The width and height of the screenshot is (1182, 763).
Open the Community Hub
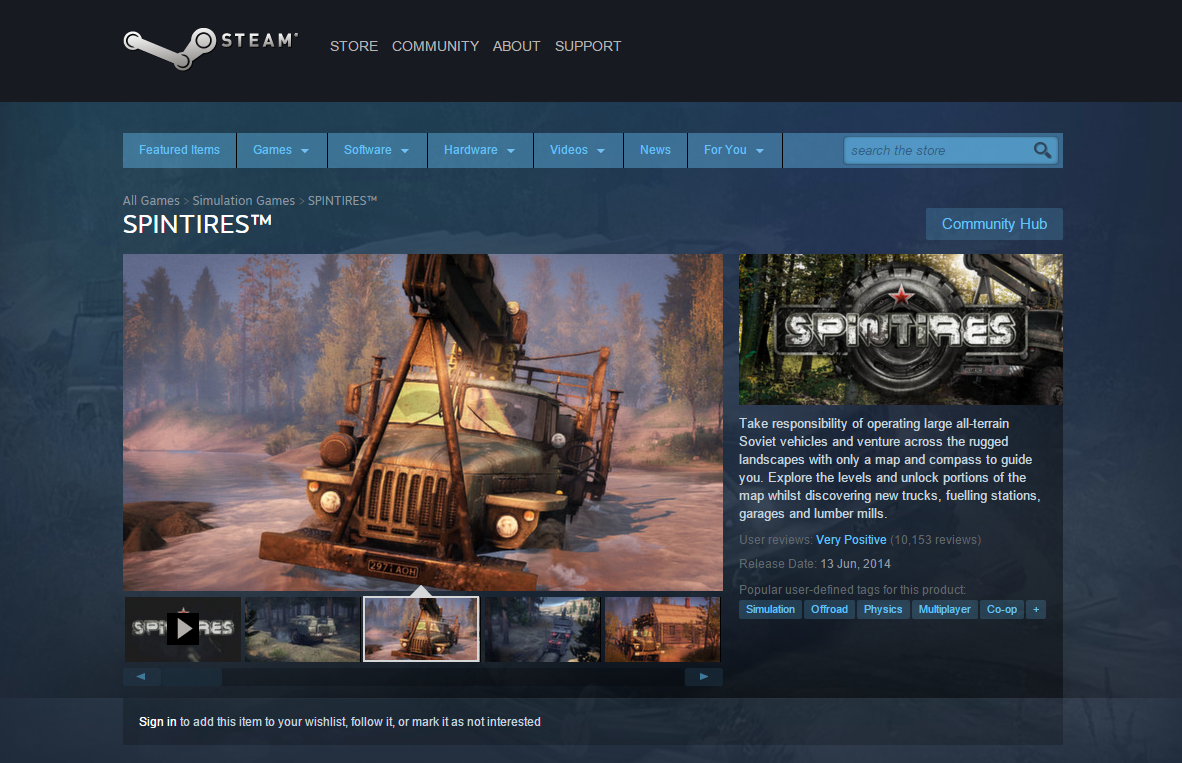(994, 224)
